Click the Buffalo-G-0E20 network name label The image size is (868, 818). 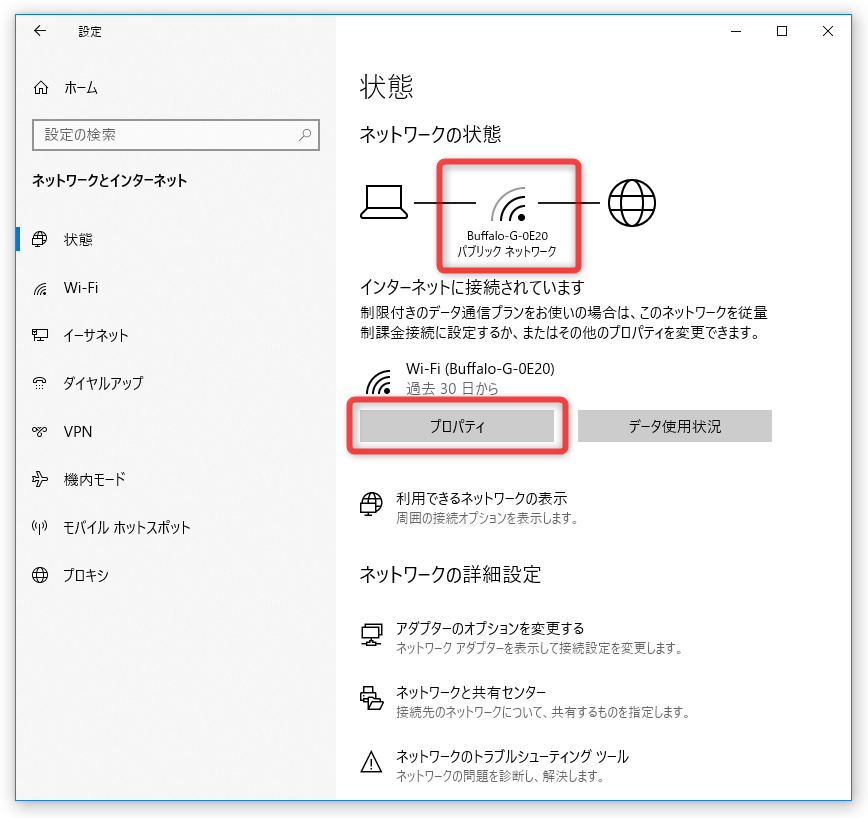(x=508, y=236)
